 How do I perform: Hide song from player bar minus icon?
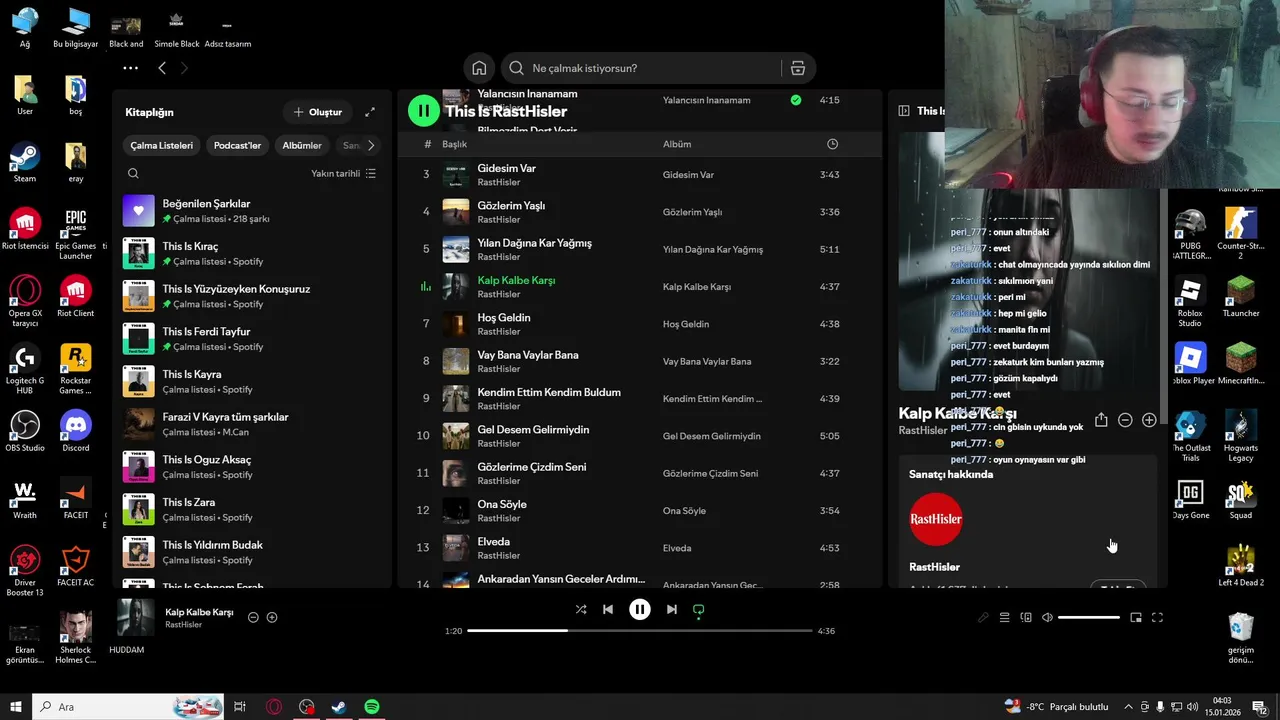(253, 618)
